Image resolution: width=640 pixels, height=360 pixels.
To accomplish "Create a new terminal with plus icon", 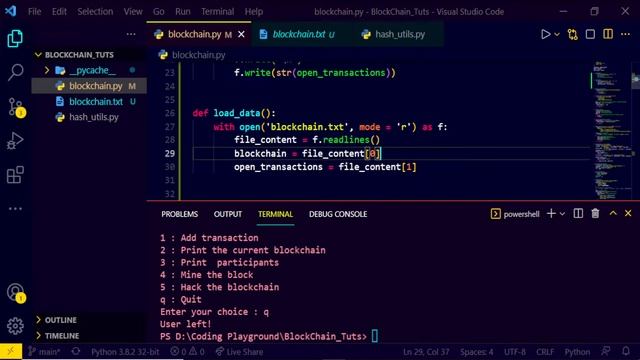I will click(x=551, y=213).
